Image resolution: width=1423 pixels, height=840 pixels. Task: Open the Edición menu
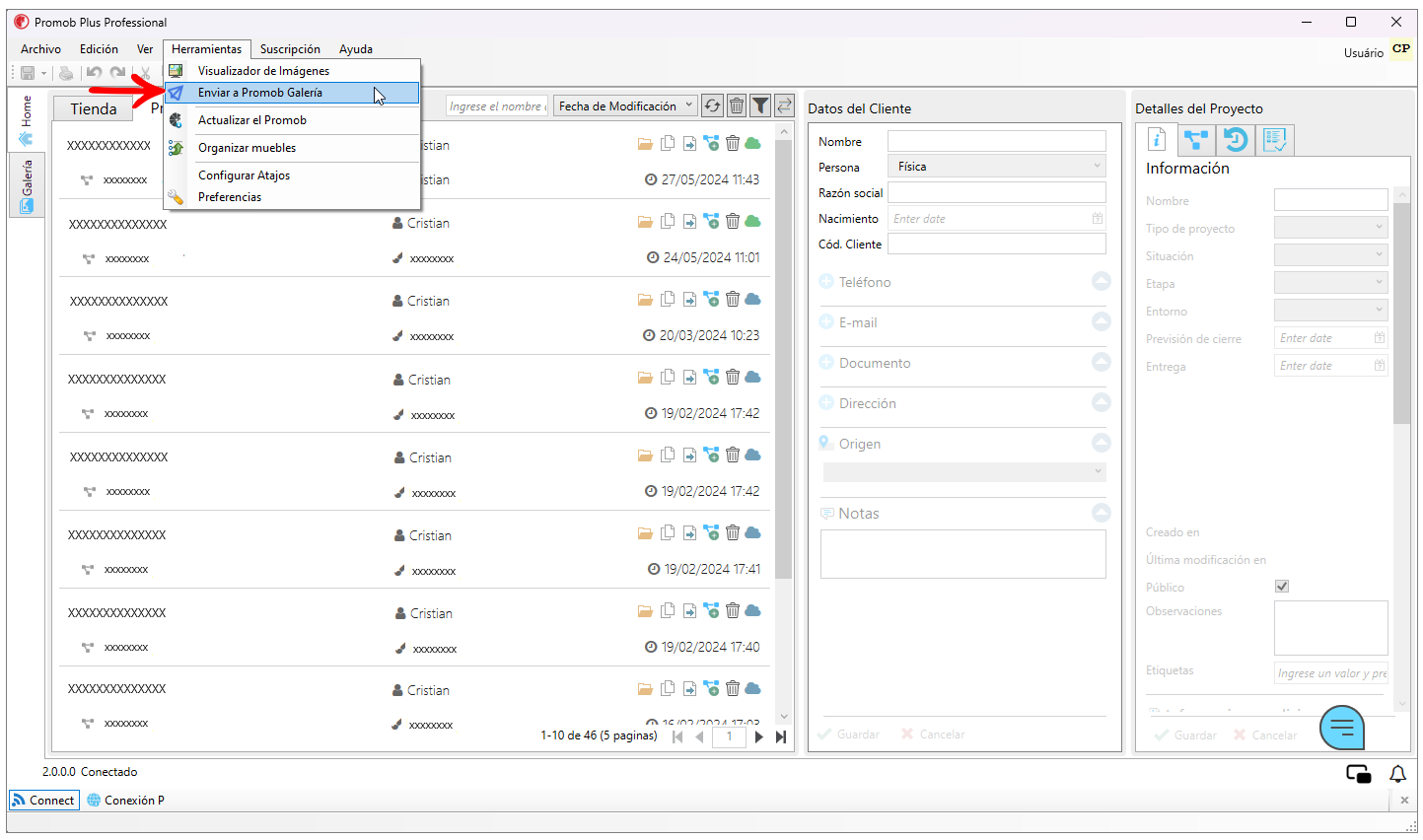point(99,49)
